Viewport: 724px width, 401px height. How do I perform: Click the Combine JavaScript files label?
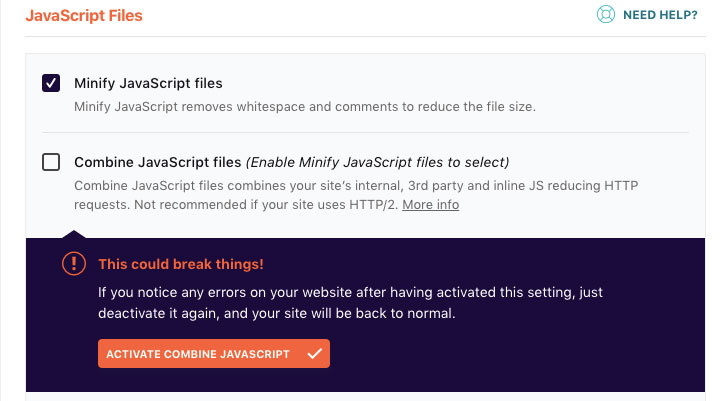(157, 162)
